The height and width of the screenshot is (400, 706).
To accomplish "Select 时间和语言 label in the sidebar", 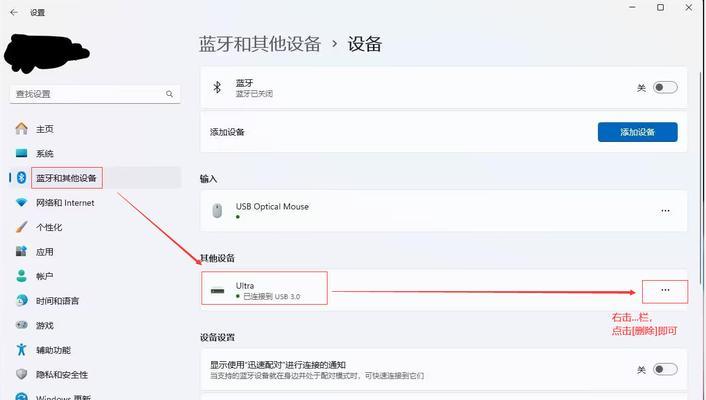I will click(x=58, y=301).
